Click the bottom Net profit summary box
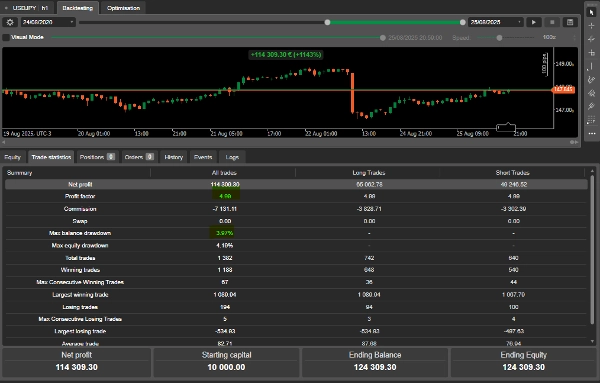Viewport: 600px width, 383px height. (77, 362)
